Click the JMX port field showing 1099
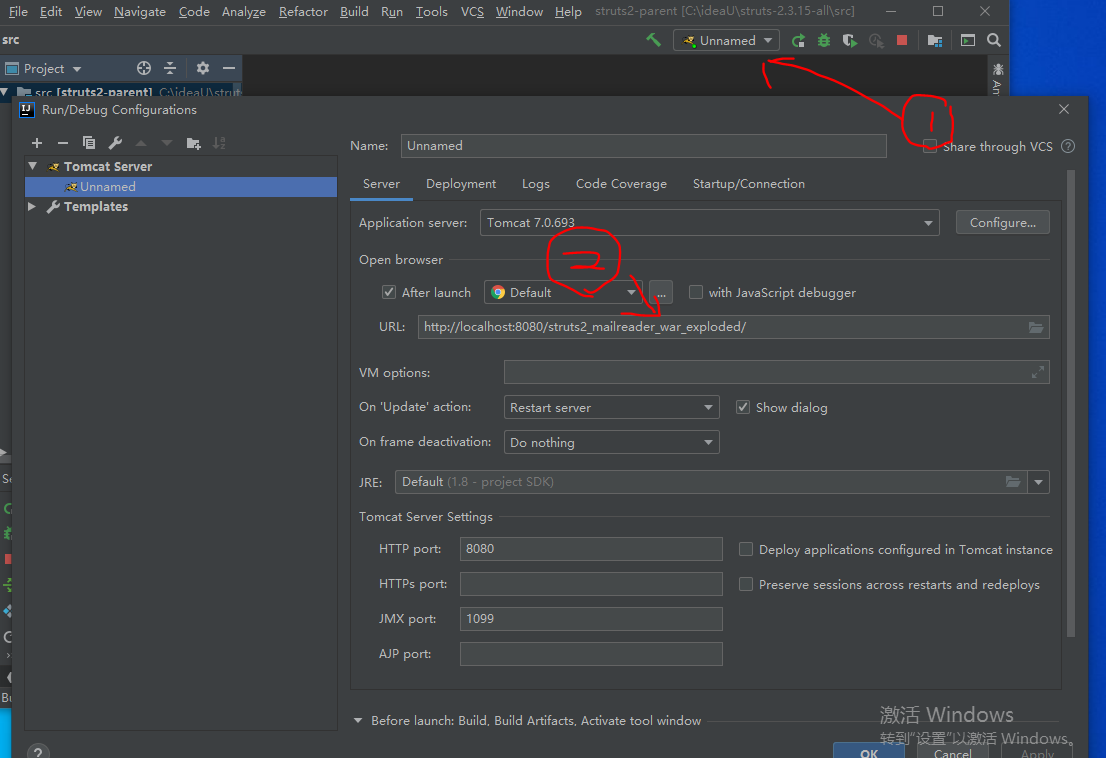This screenshot has width=1106, height=758. click(591, 618)
